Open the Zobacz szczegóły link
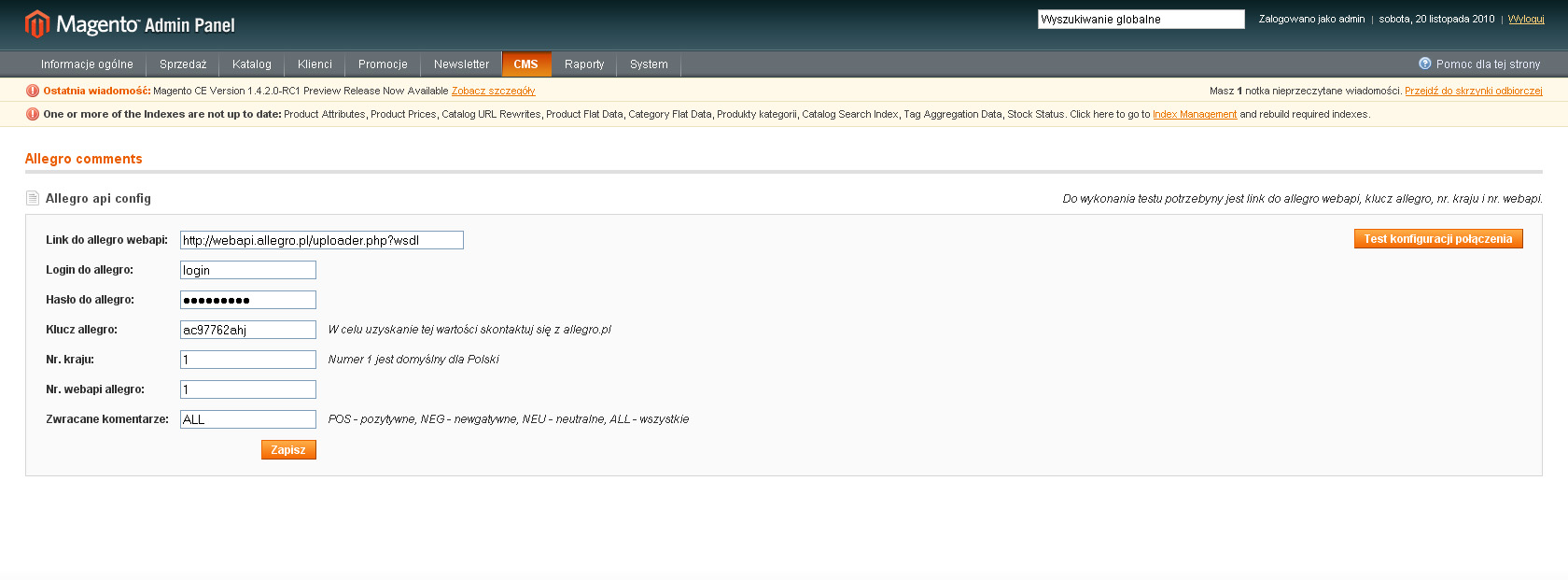1568x580 pixels. tap(494, 91)
